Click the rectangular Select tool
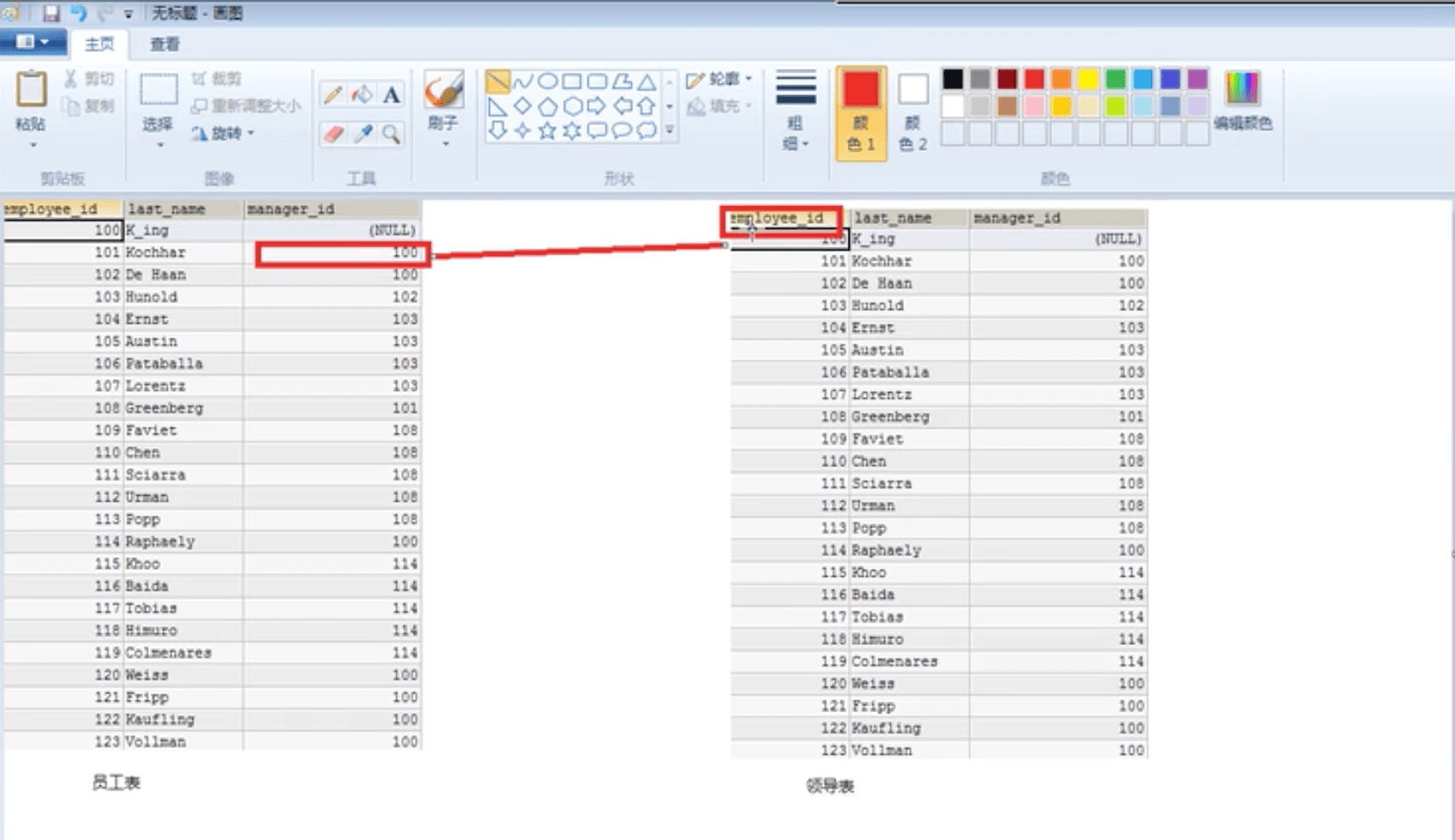The image size is (1455, 840). click(158, 89)
